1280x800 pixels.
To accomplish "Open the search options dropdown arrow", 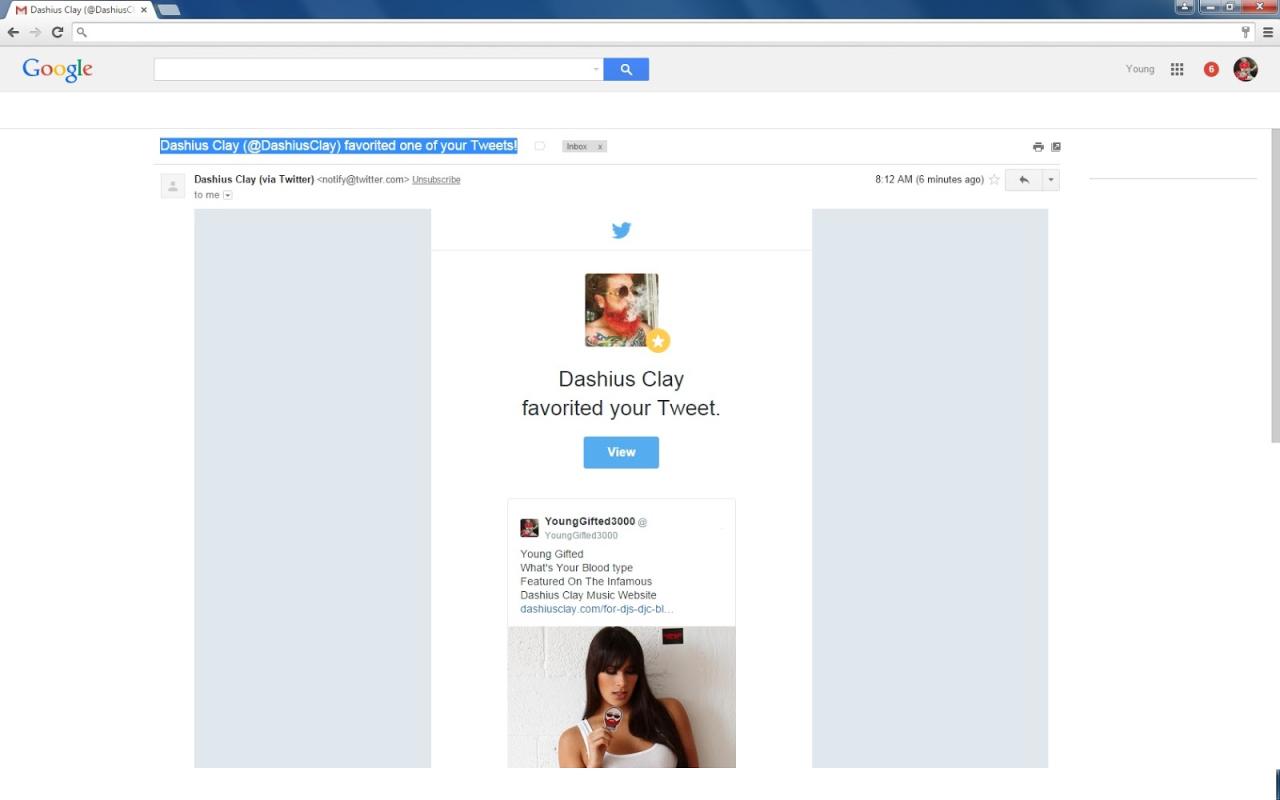I will coord(596,69).
